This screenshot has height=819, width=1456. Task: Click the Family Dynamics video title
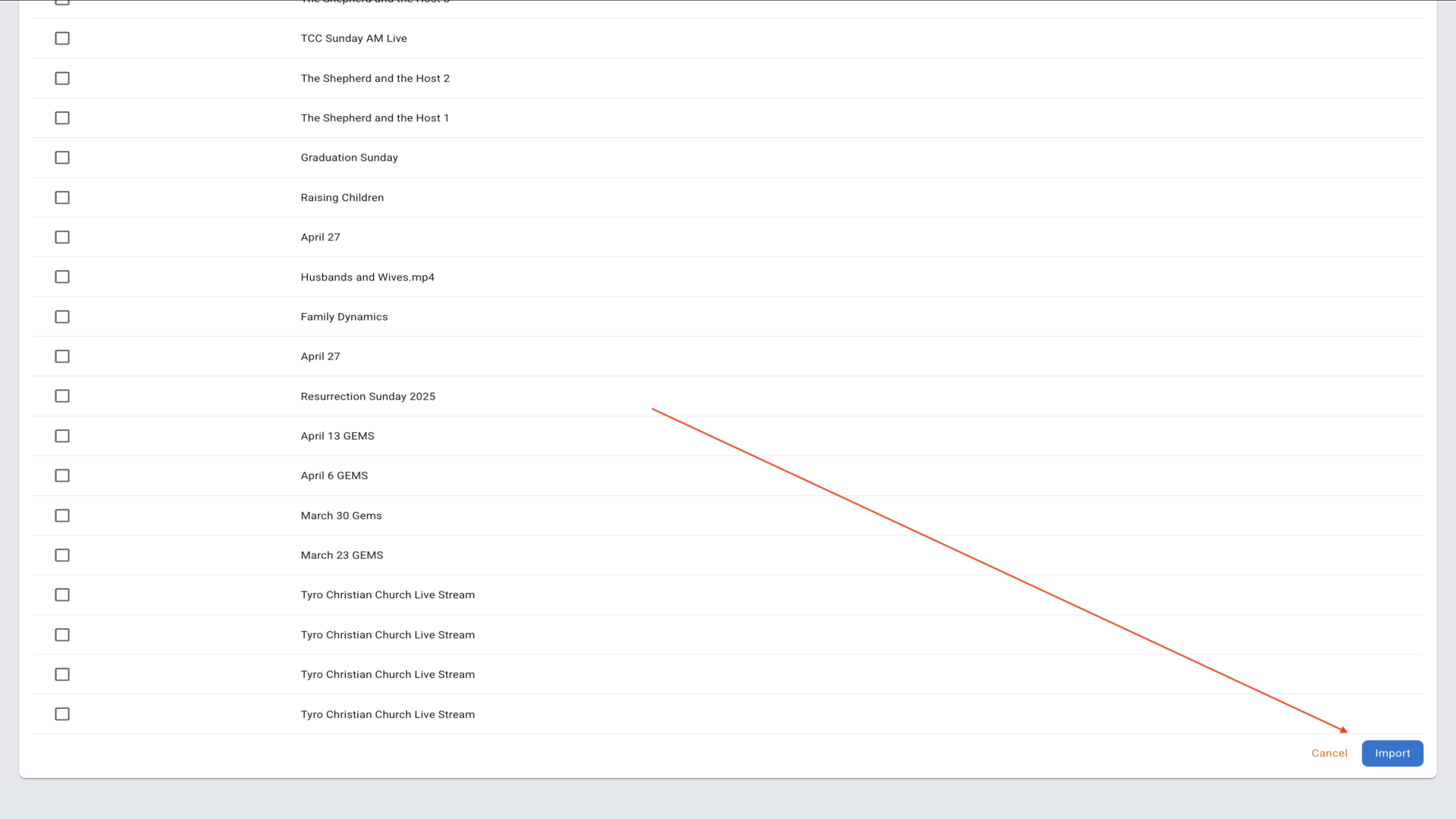point(344,317)
